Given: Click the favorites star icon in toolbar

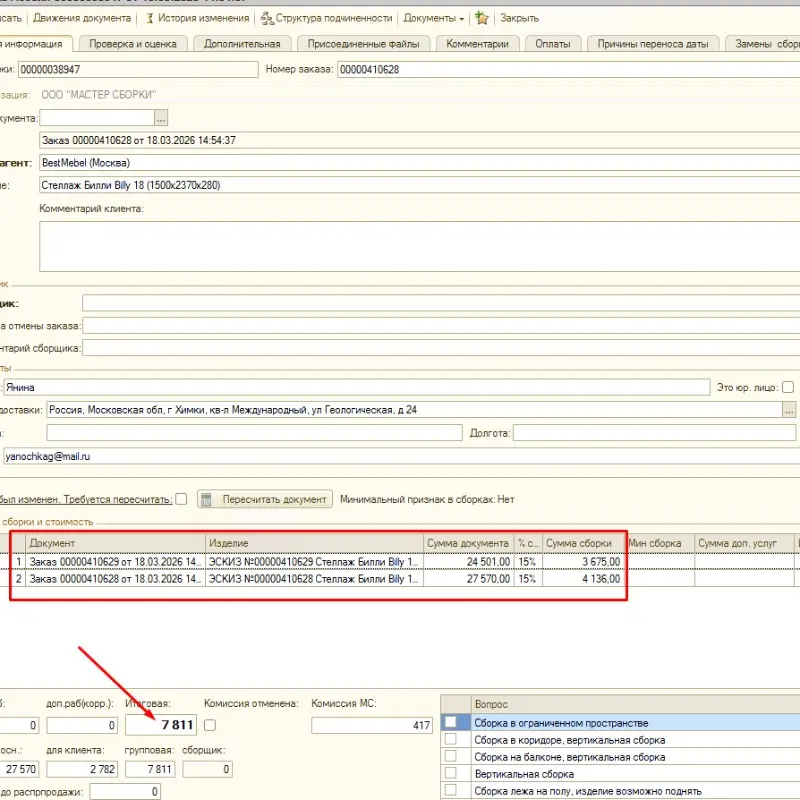Looking at the screenshot, I should coord(482,18).
